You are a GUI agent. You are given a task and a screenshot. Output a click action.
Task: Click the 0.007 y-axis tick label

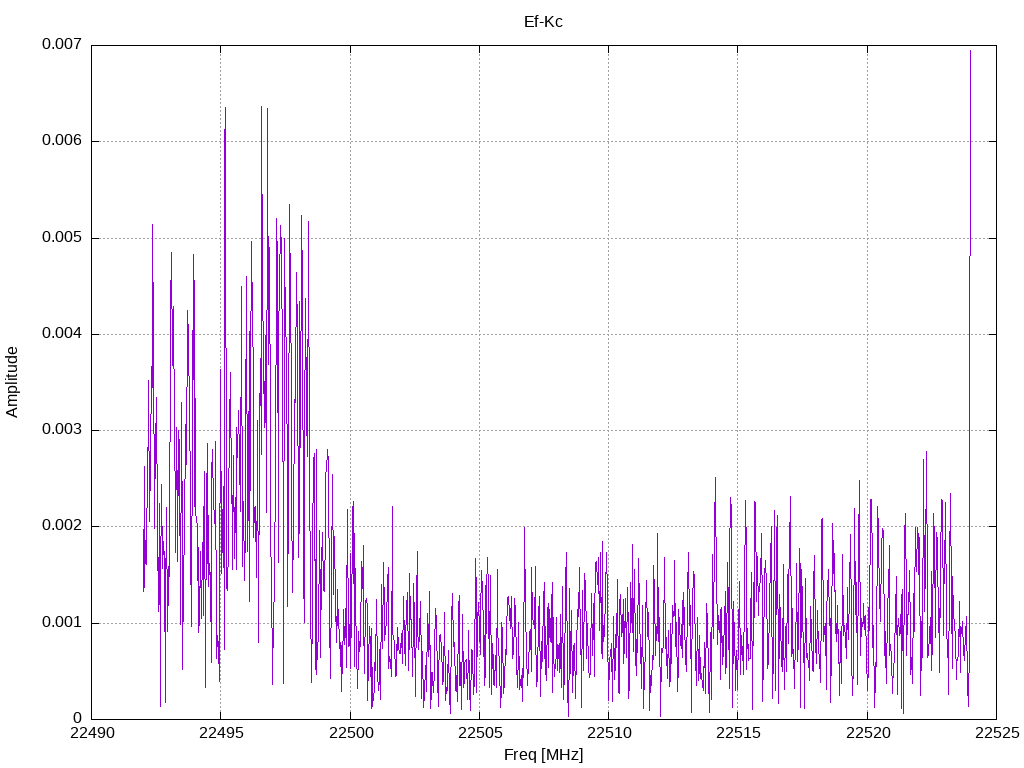coord(62,44)
